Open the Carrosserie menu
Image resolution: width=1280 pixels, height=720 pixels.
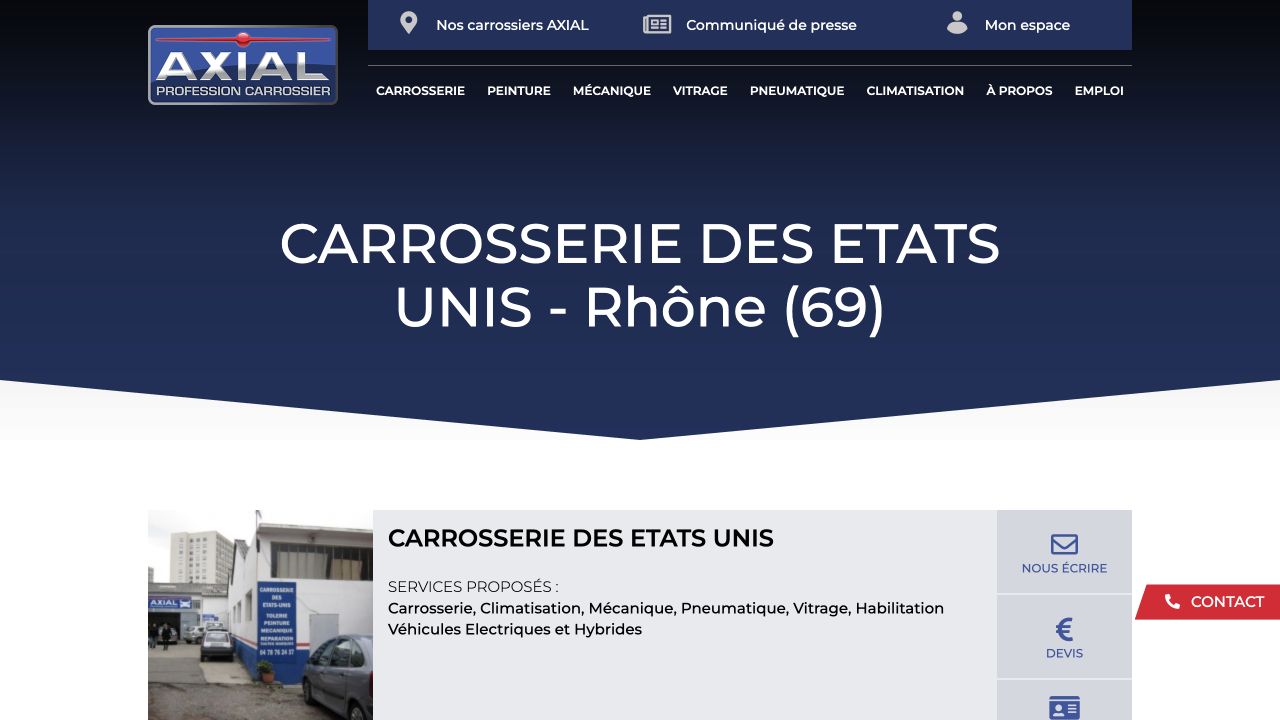click(x=420, y=91)
